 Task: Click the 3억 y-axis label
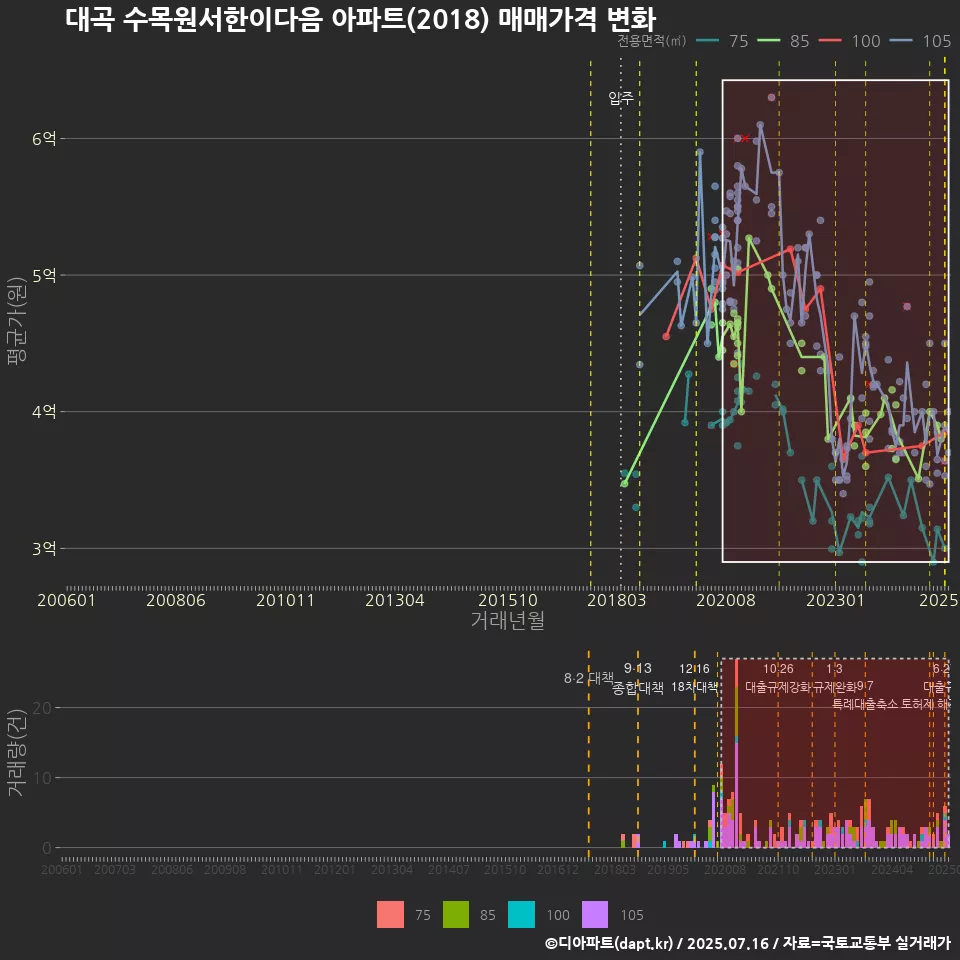pyautogui.click(x=44, y=548)
